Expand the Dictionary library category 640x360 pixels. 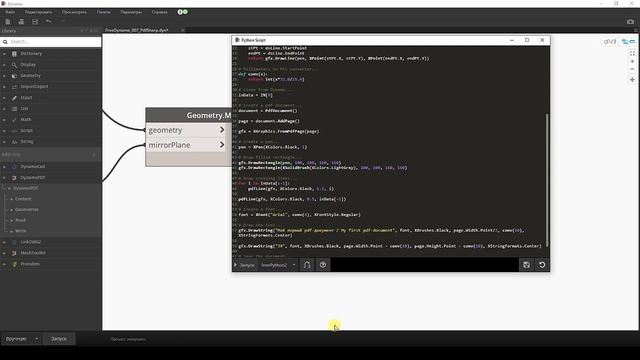coord(4,53)
